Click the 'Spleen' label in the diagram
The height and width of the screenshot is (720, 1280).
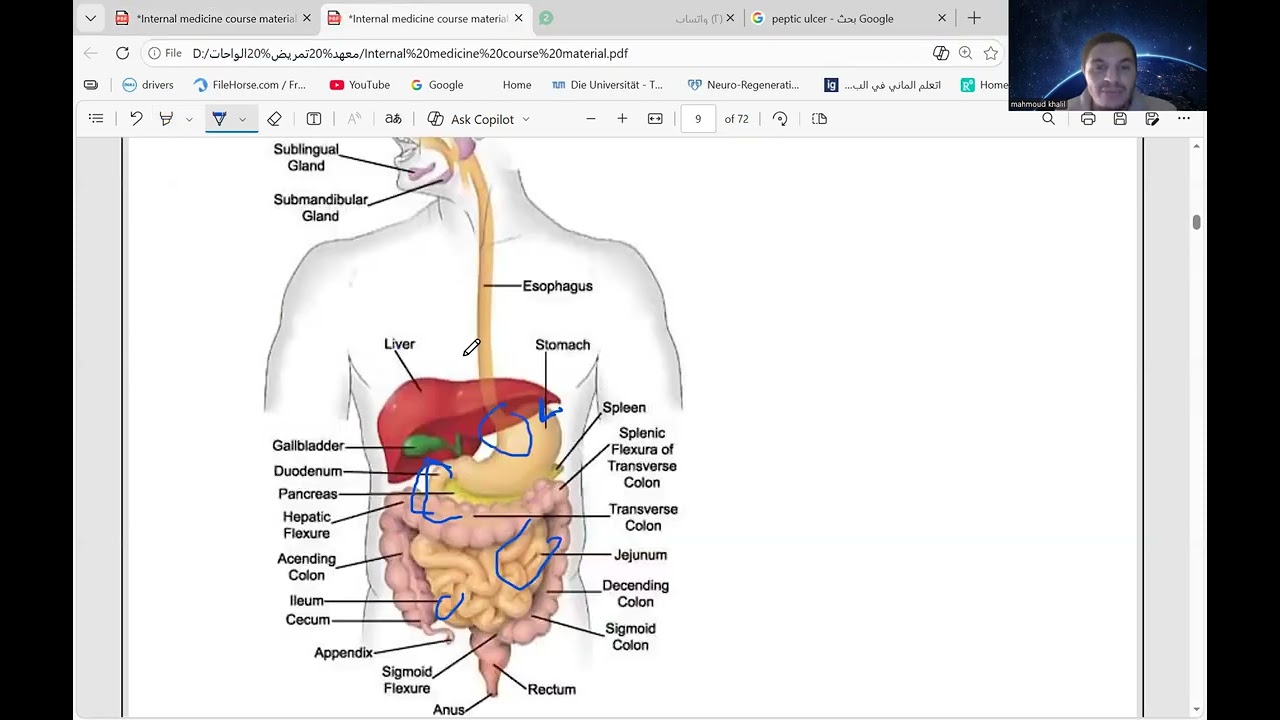pos(624,408)
